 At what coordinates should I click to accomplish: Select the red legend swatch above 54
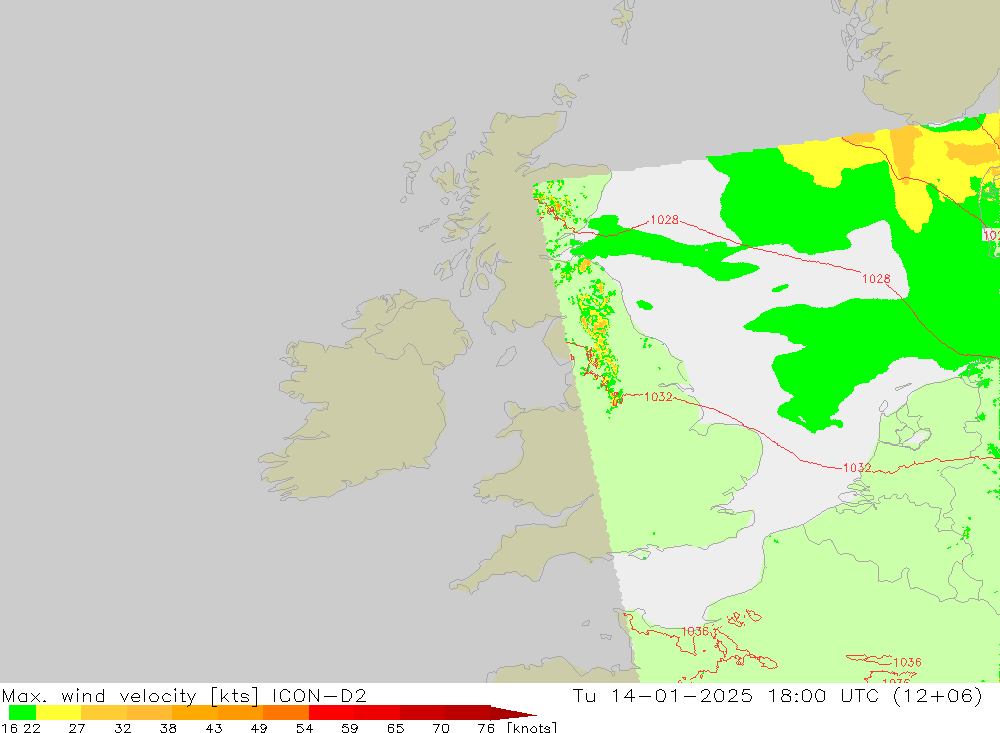coord(332,713)
